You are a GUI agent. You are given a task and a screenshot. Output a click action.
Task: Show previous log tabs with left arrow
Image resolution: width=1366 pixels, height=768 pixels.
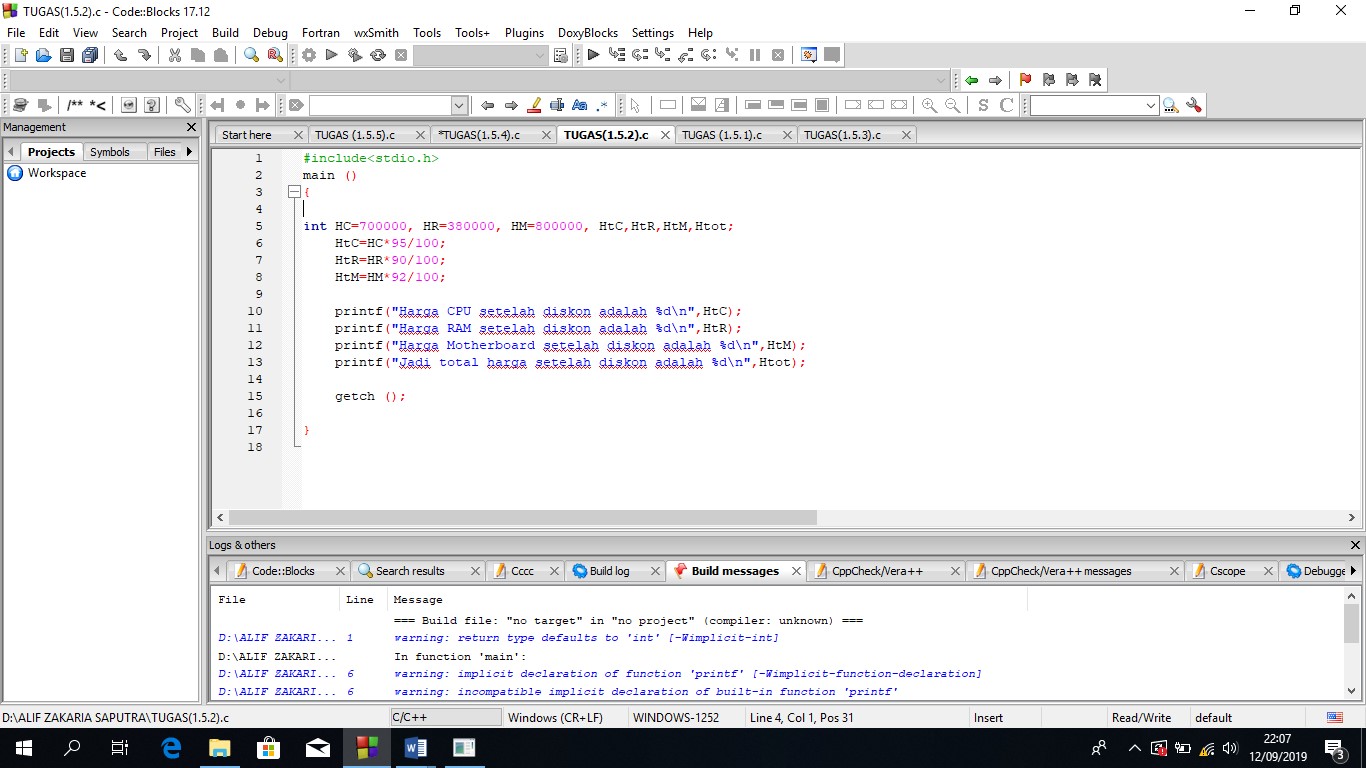pos(217,571)
